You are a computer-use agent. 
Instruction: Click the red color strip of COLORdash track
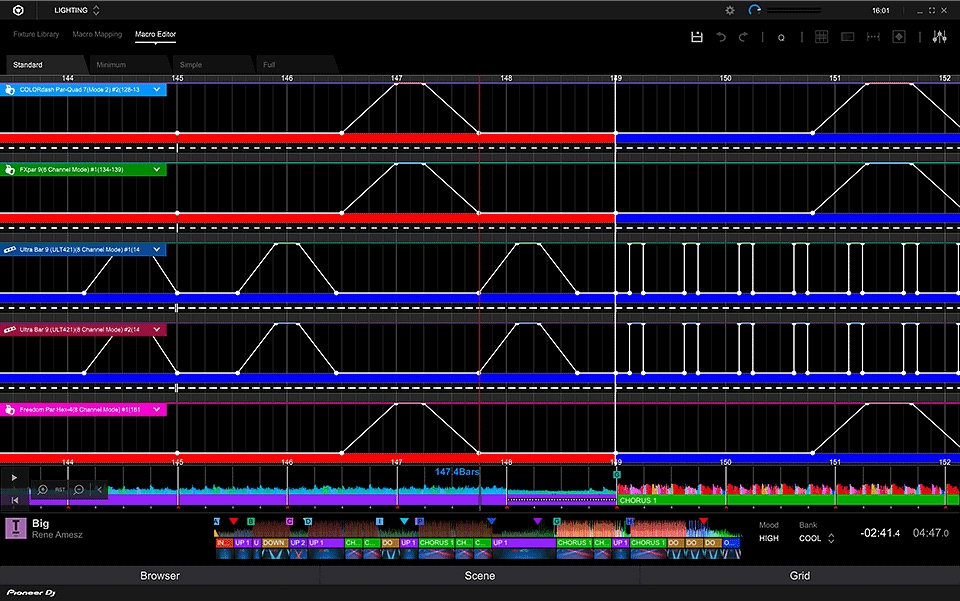click(307, 138)
